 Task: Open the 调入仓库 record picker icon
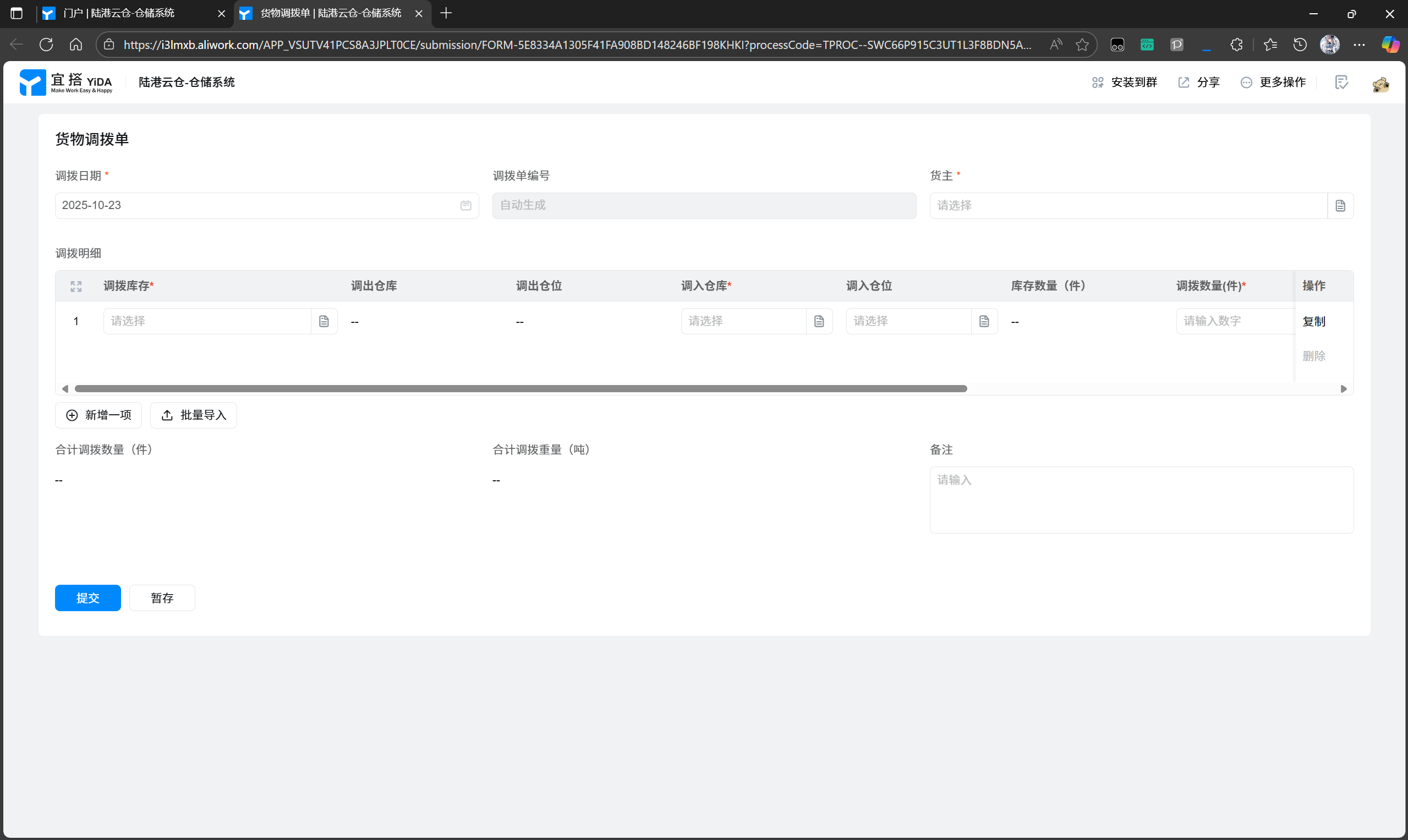[x=819, y=321]
